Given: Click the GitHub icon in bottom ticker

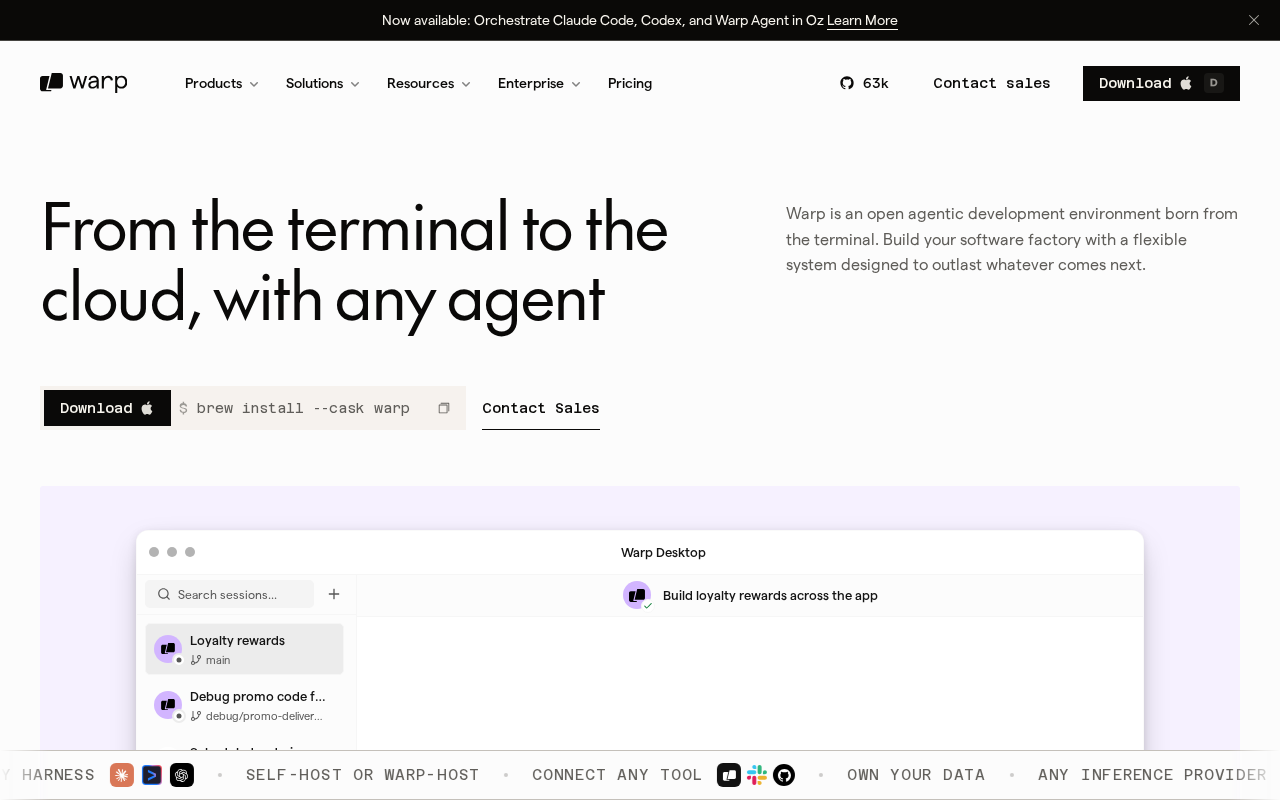Looking at the screenshot, I should pos(784,775).
